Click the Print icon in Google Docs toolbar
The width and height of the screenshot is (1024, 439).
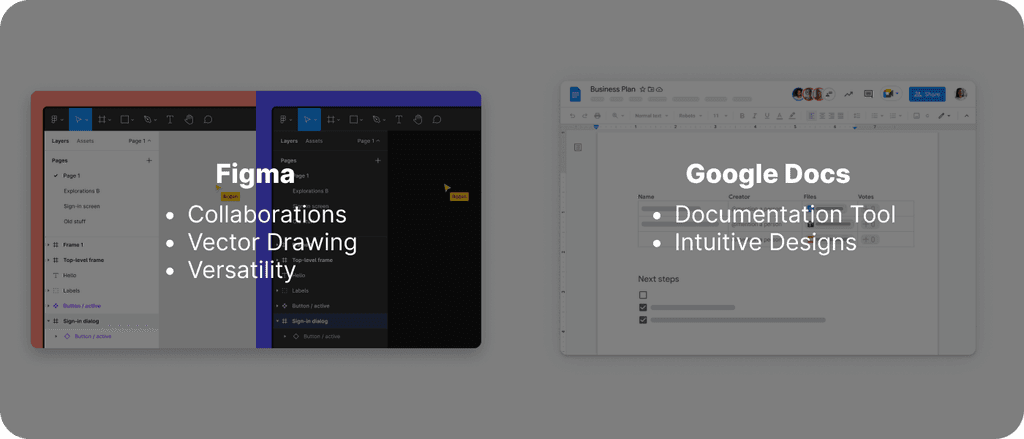tap(597, 116)
